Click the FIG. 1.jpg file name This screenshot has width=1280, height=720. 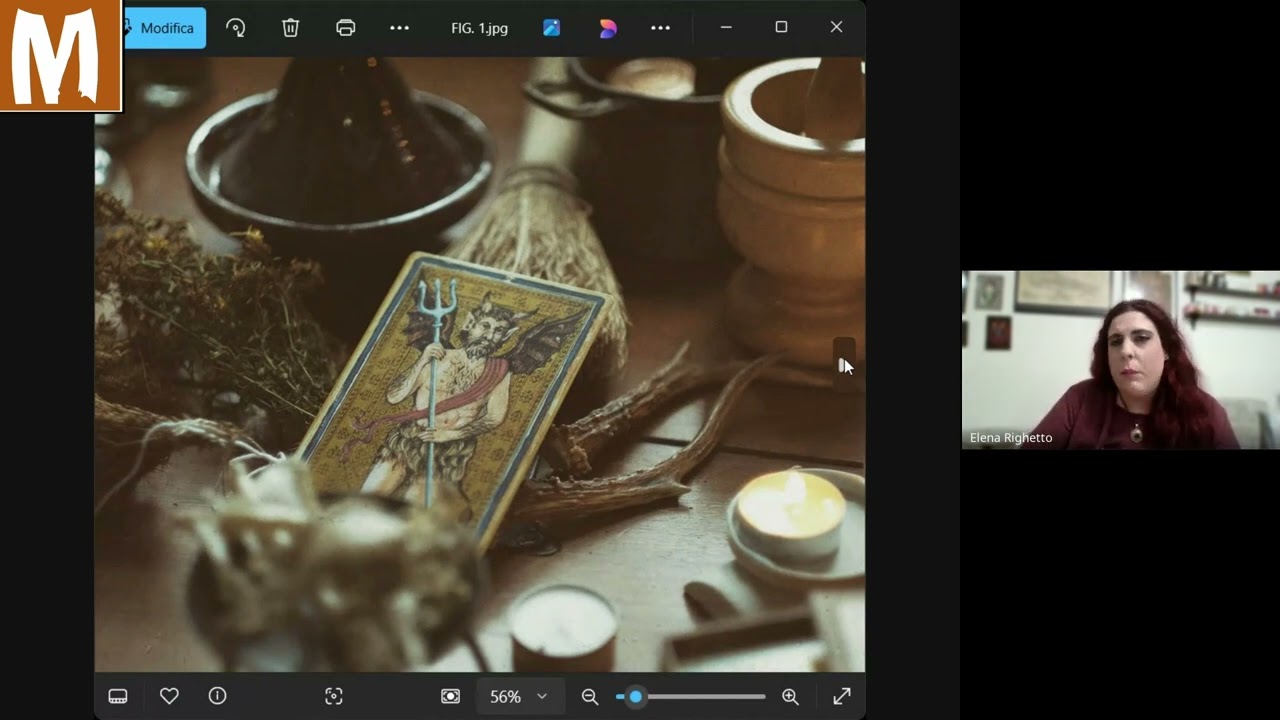pos(479,28)
